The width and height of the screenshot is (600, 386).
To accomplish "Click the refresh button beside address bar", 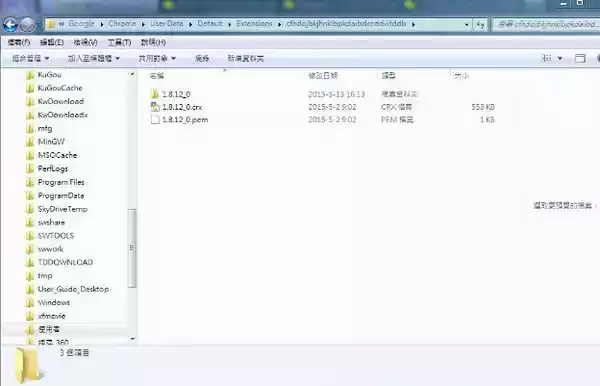I will (x=480, y=25).
